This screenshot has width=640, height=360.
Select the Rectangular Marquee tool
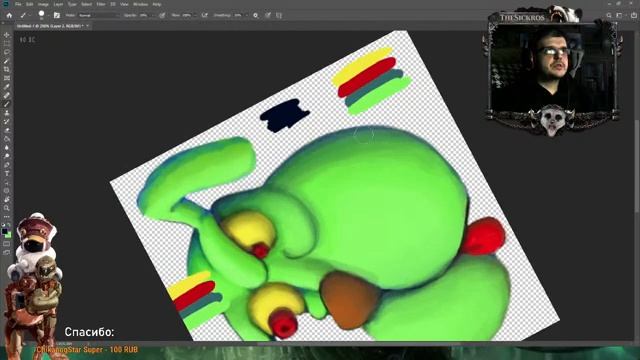7,44
